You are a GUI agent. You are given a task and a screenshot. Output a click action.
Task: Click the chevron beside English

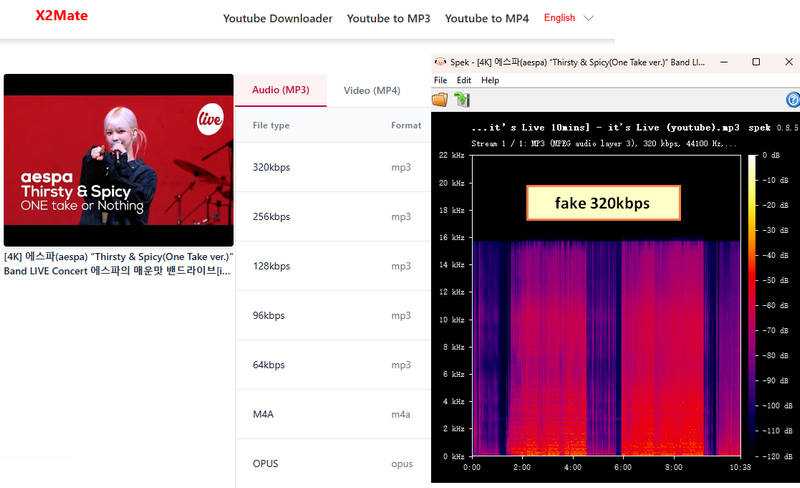588,18
